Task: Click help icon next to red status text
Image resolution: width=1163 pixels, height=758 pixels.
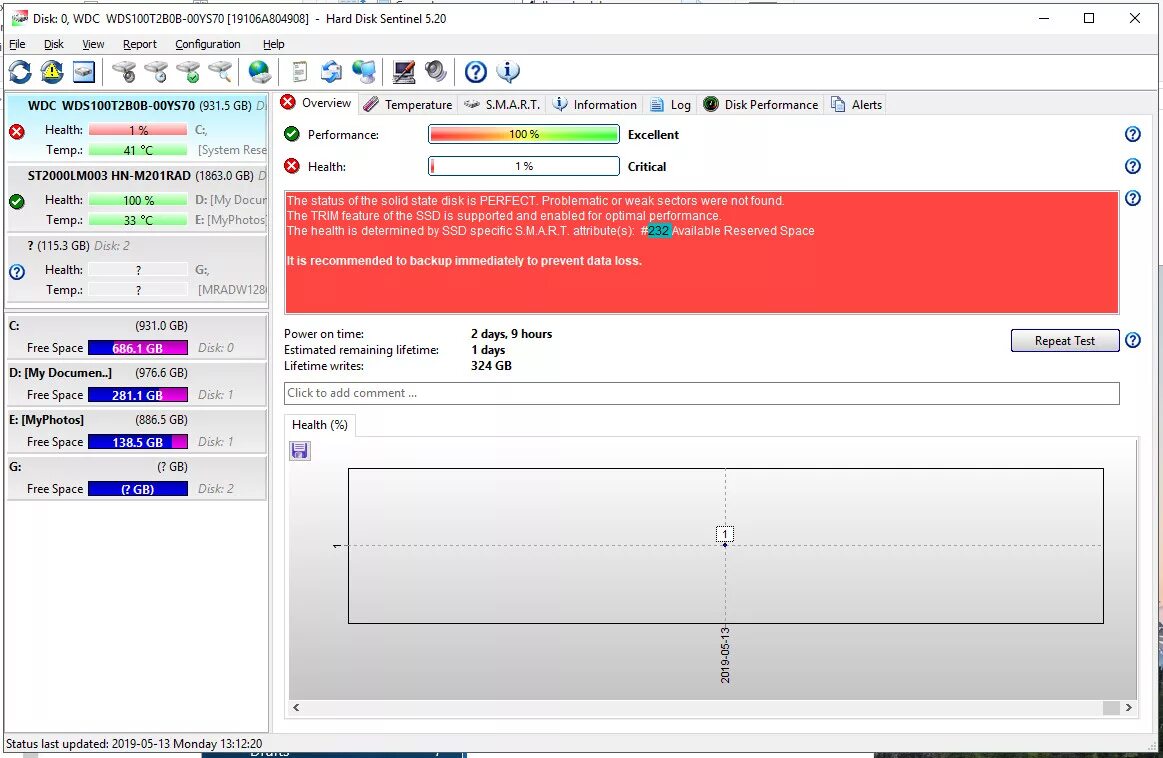Action: (1133, 198)
